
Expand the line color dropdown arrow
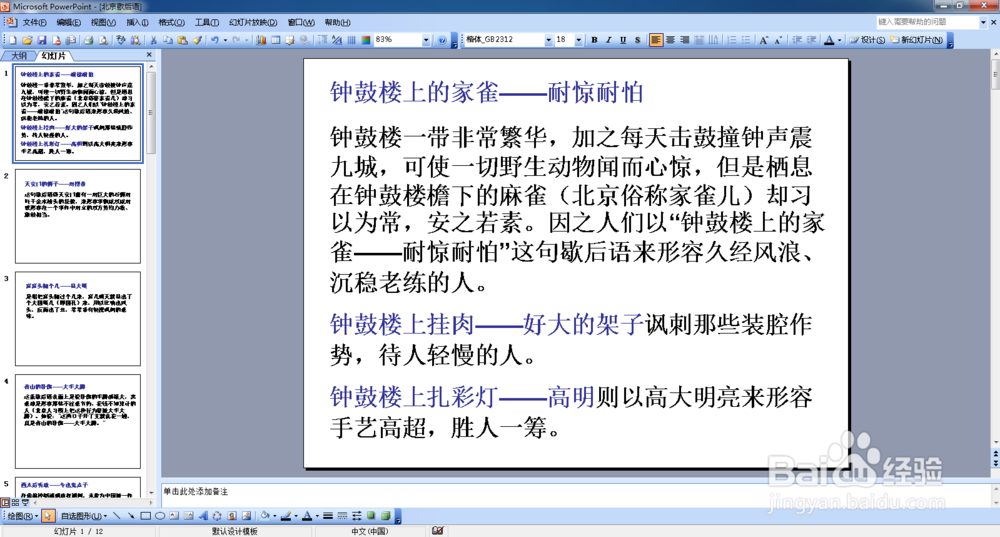pos(296,516)
